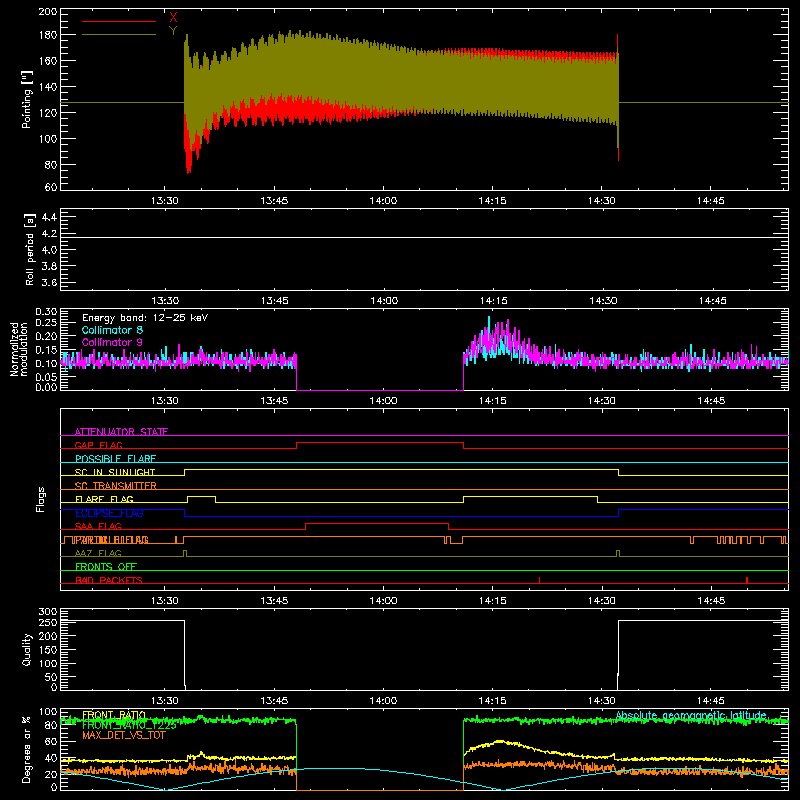The height and width of the screenshot is (800, 800).
Task: Click the 13:30 label under Pointing plot
Action: [165, 201]
